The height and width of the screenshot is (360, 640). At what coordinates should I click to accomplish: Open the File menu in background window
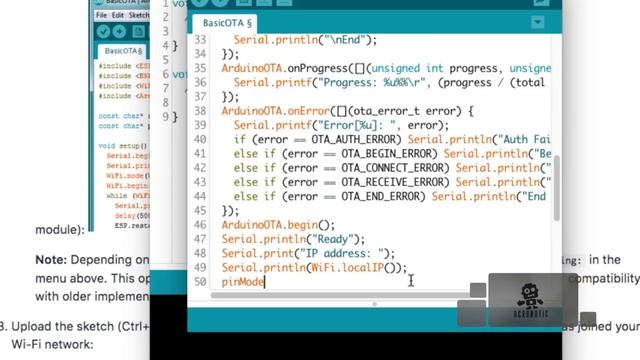101,15
